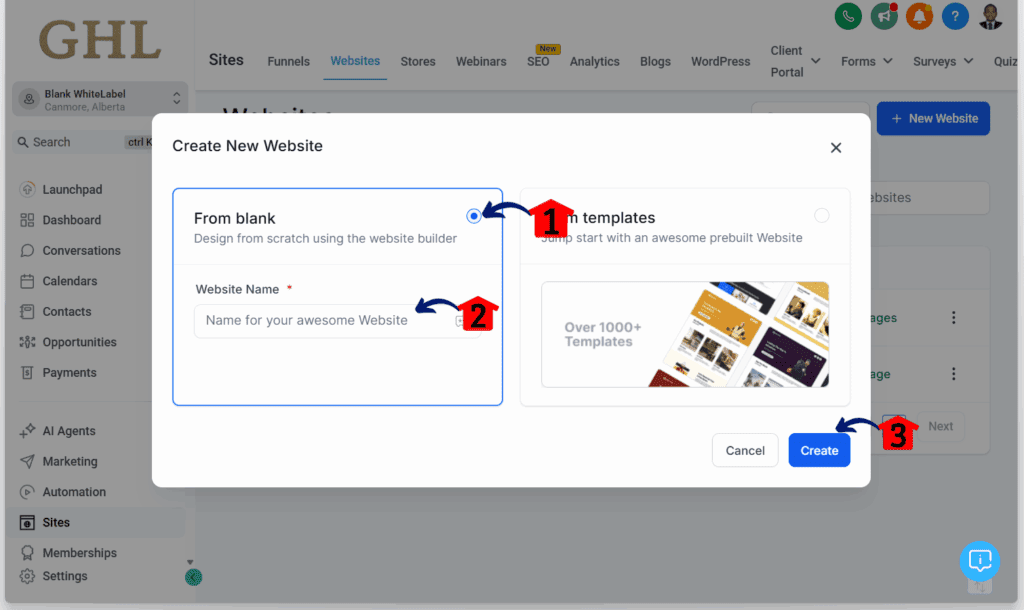Close the Create New Website dialog
Viewport: 1024px width, 610px height.
(836, 148)
